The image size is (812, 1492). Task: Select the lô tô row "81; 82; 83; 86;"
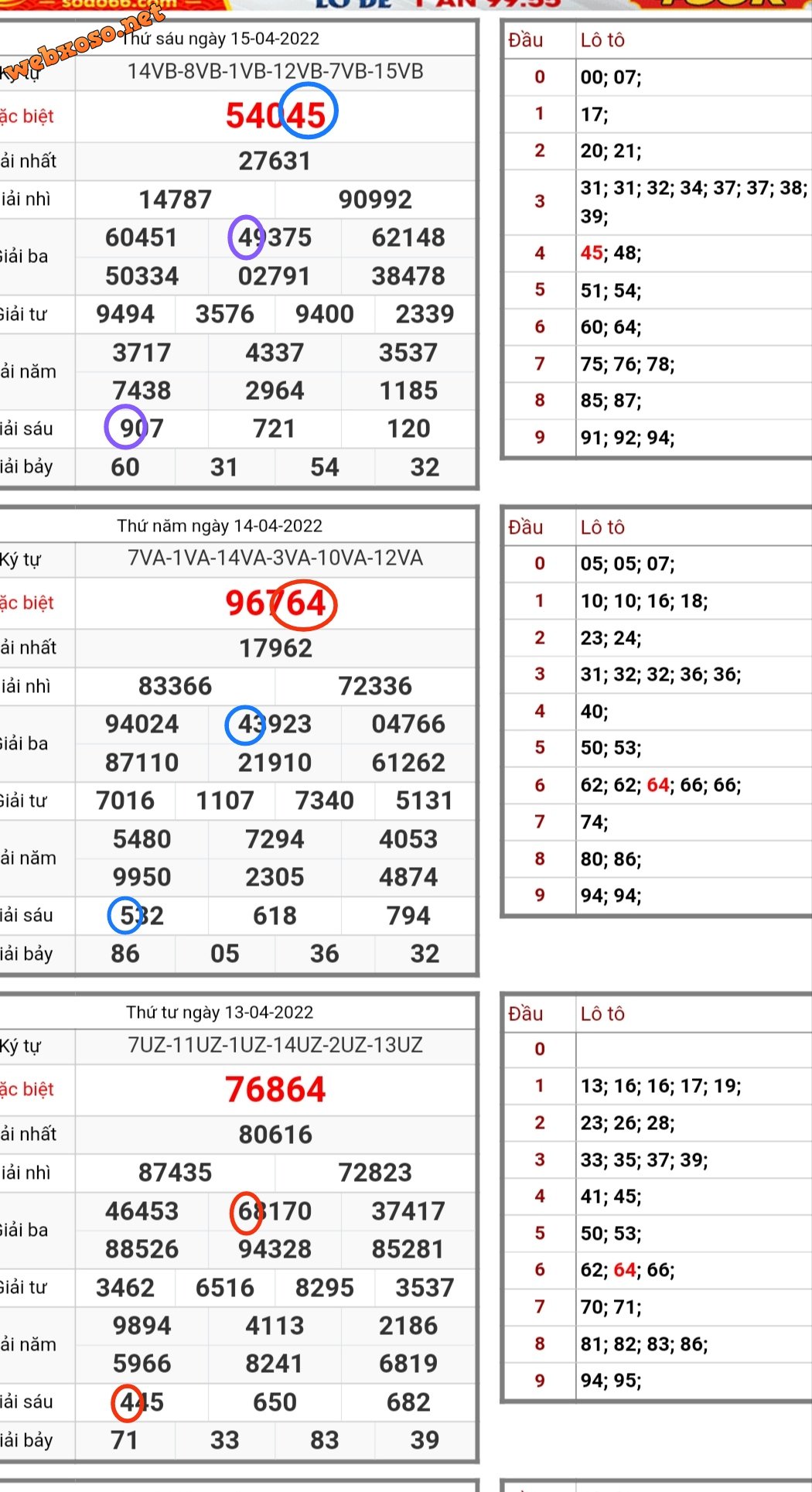644,1344
